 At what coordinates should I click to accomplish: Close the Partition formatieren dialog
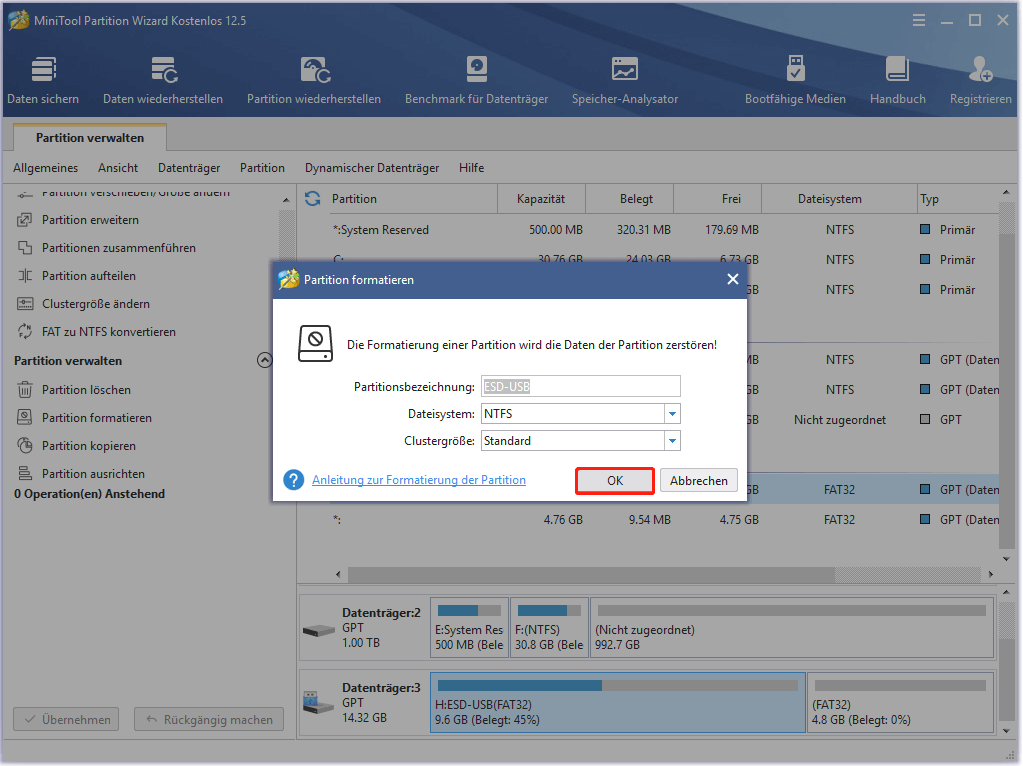(733, 279)
